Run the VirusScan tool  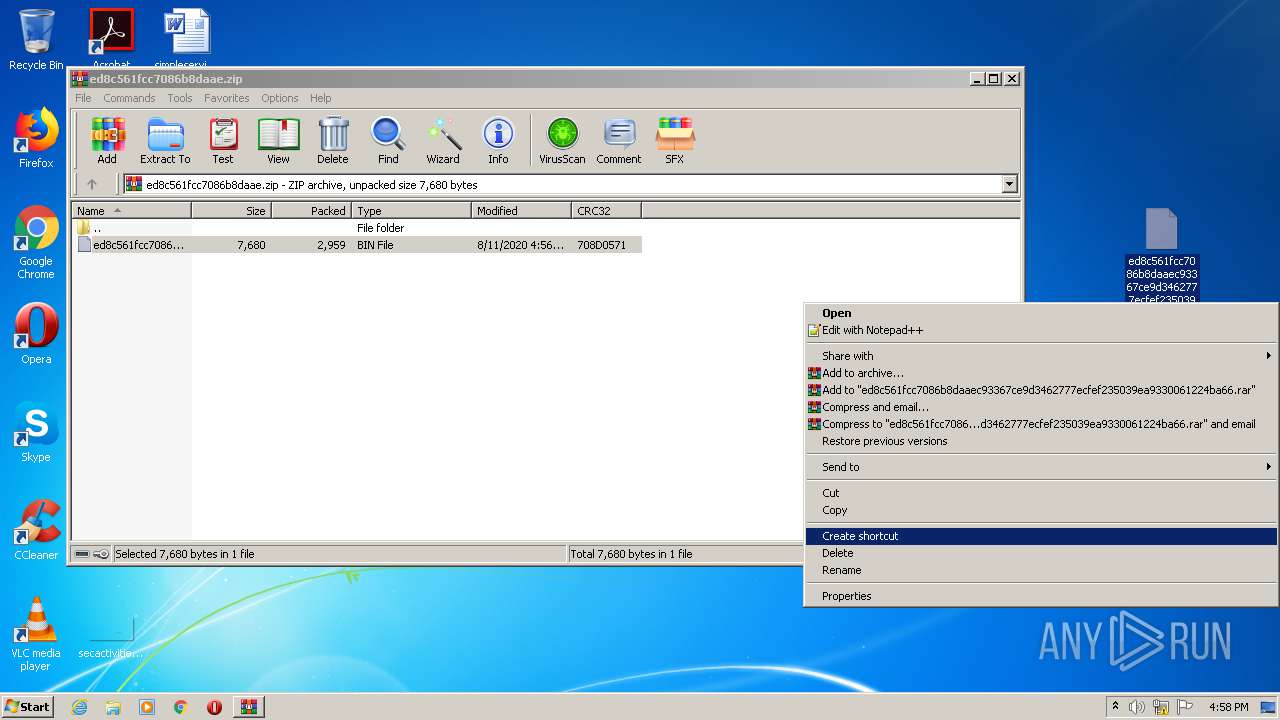562,140
